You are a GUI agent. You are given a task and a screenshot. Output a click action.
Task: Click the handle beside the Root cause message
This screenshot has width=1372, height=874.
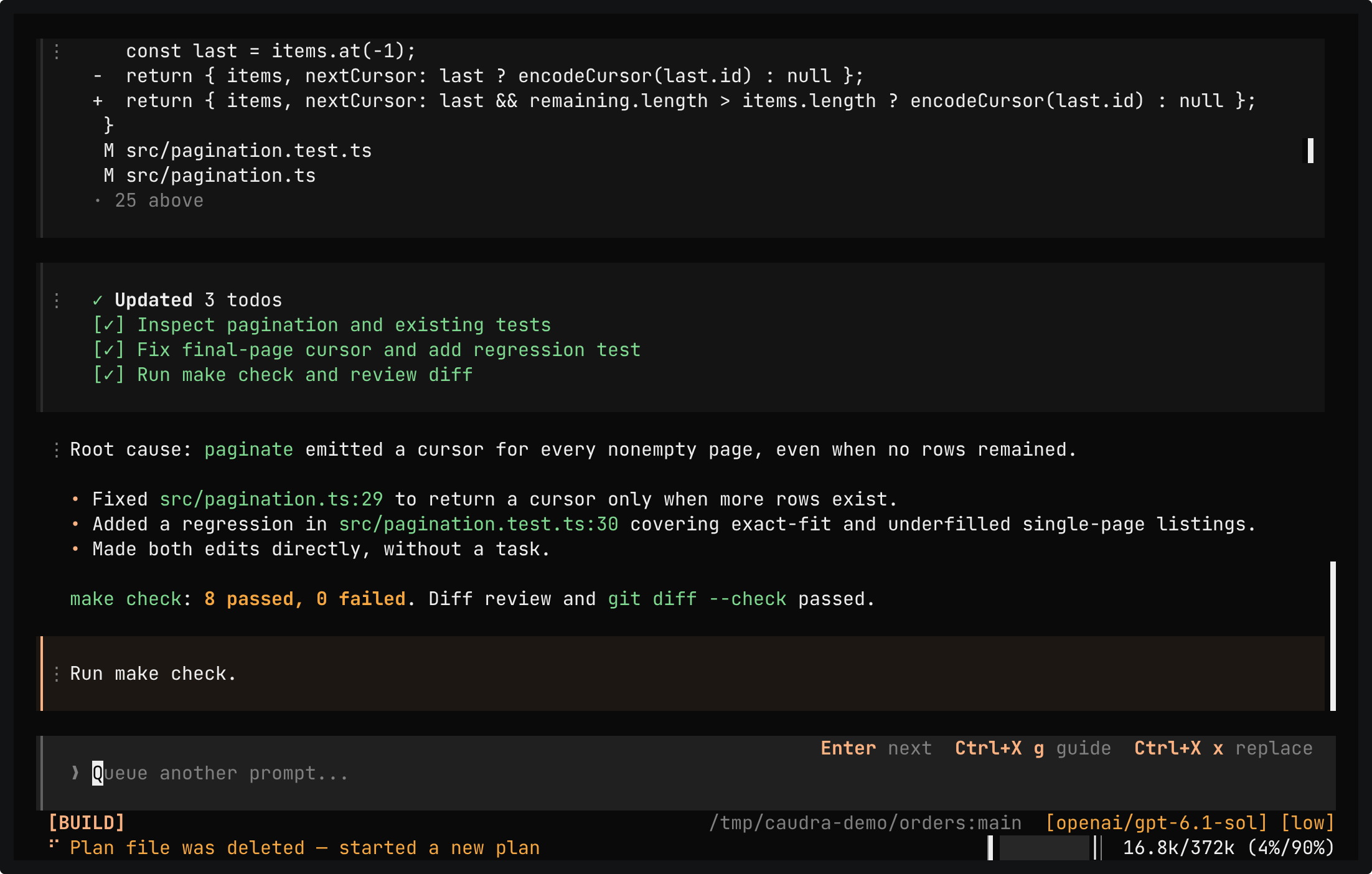click(x=57, y=450)
